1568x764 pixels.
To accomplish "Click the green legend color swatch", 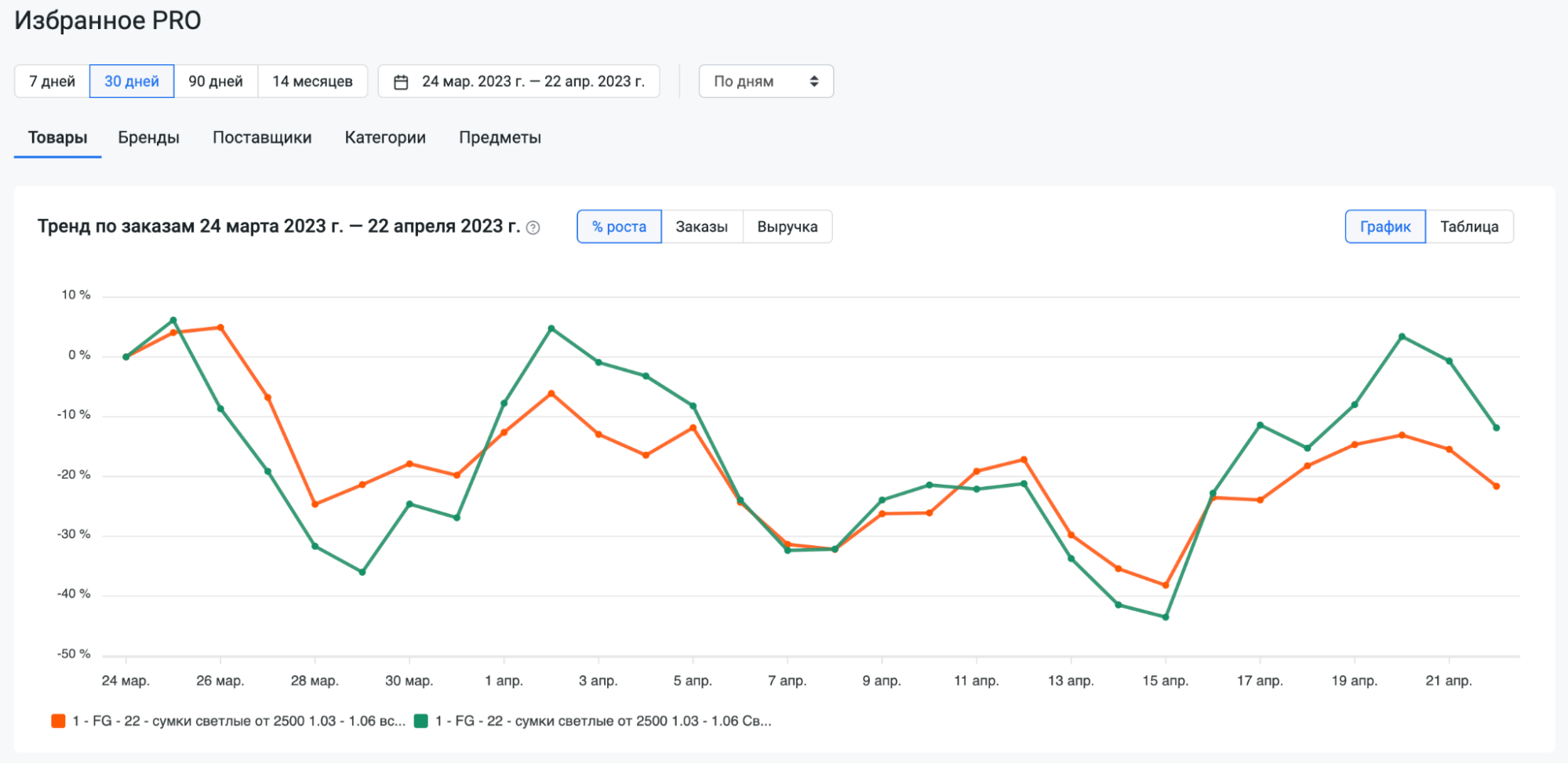I will tap(421, 721).
